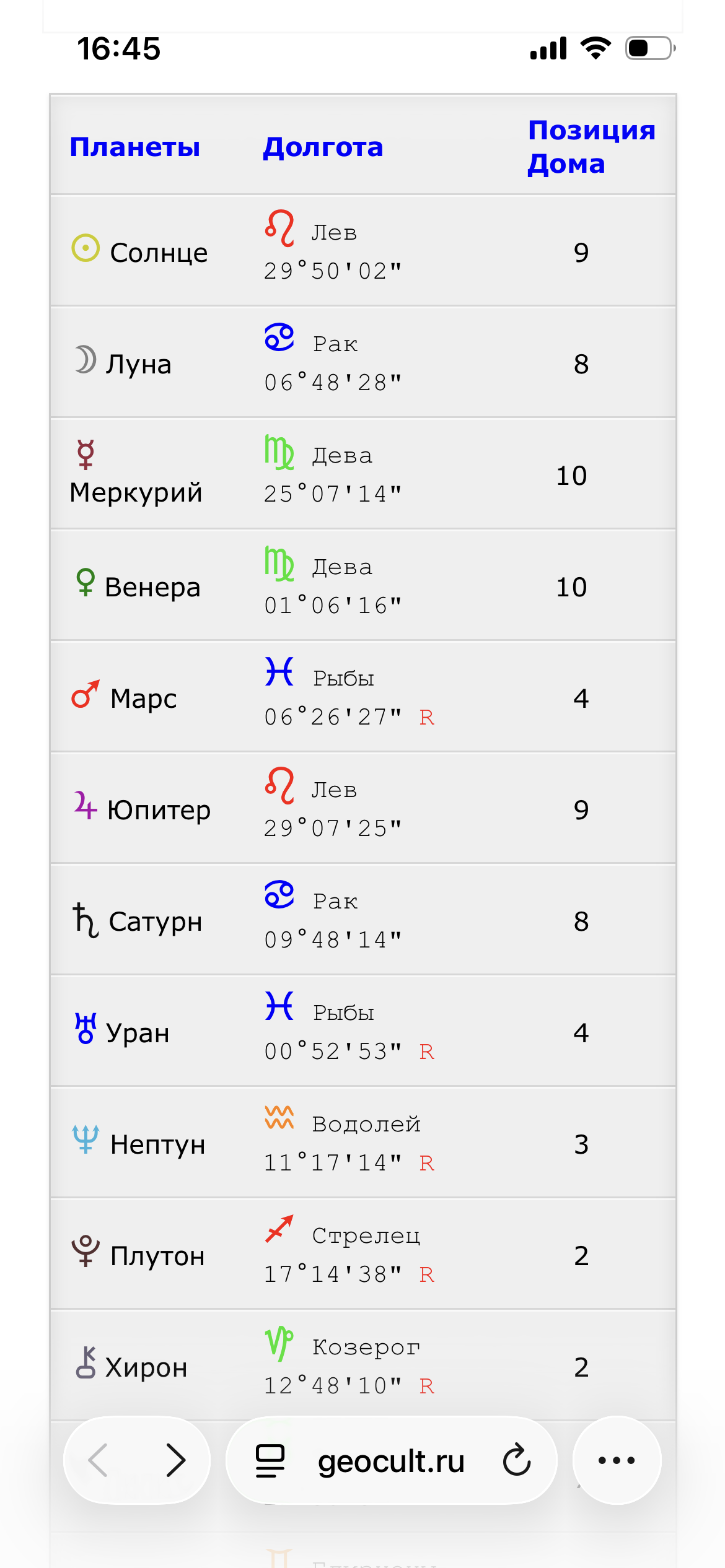Open page settings icon beside geocult.ru
The height and width of the screenshot is (1568, 725).
pyautogui.click(x=270, y=1461)
